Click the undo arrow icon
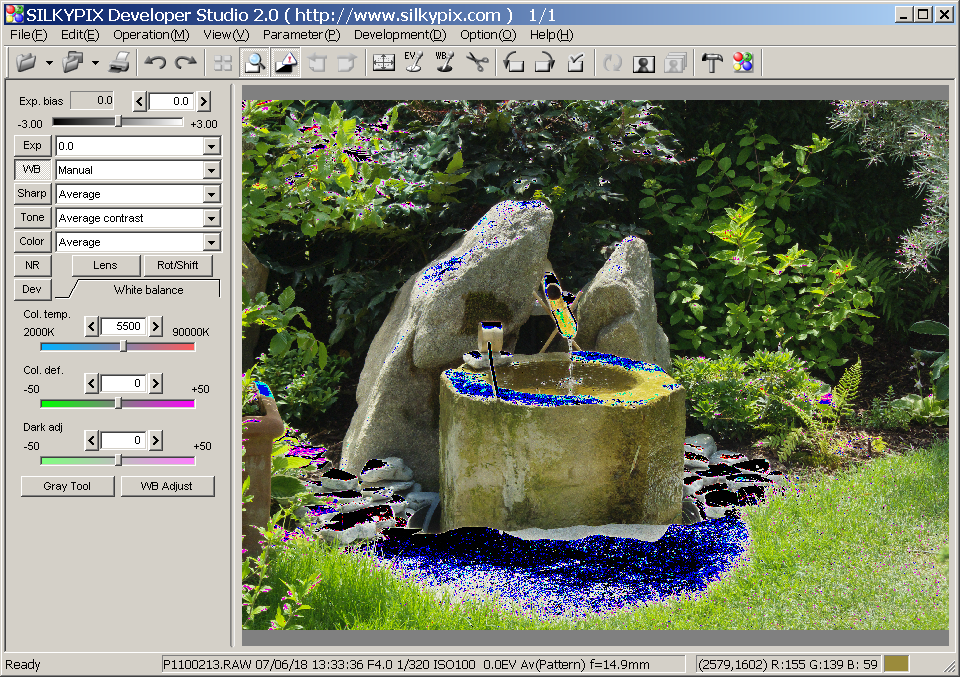The image size is (960, 677). pos(155,63)
